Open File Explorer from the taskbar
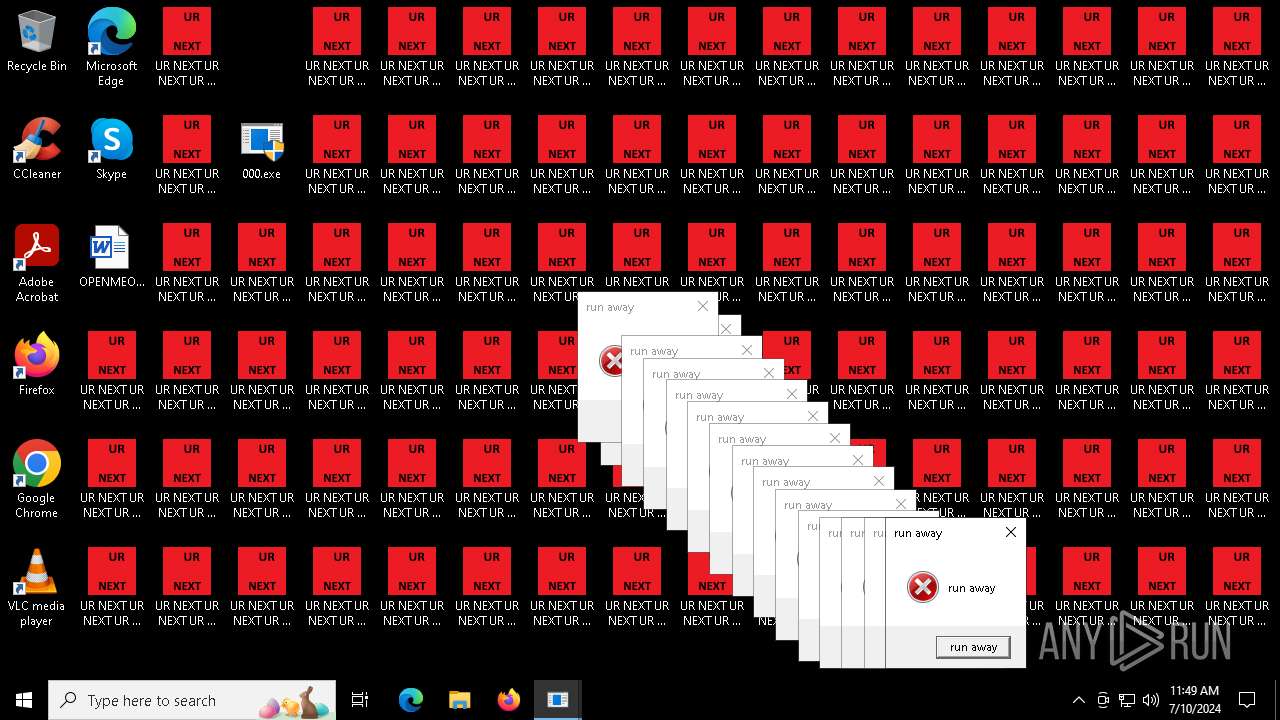 pos(459,700)
